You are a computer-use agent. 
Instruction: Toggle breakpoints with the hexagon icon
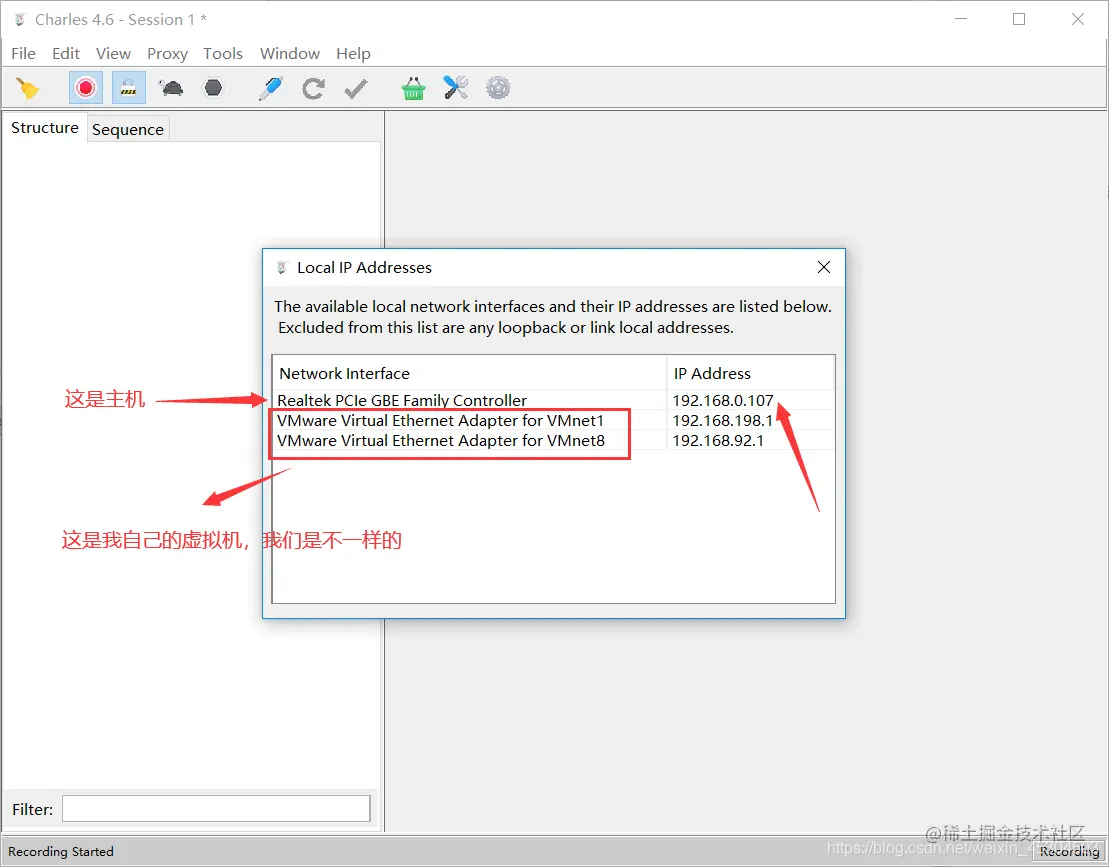point(213,88)
